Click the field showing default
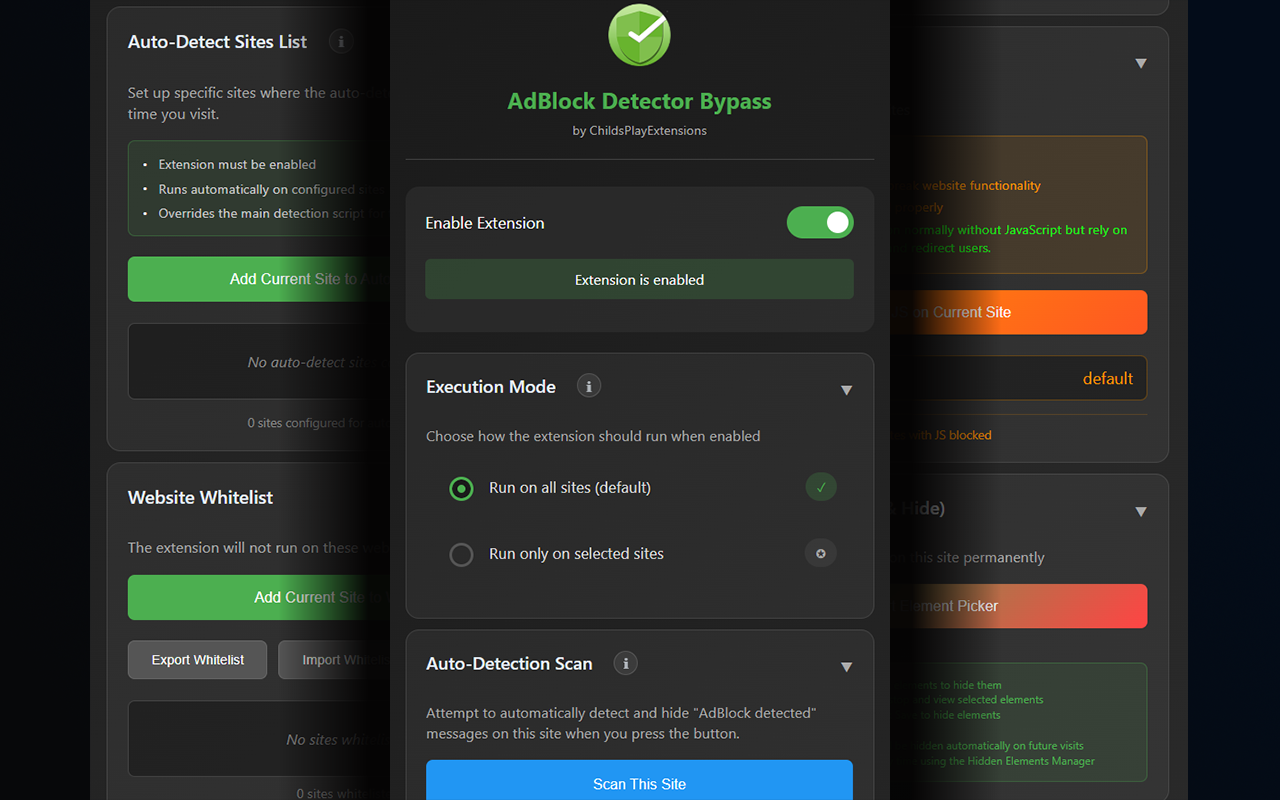The image size is (1280, 800). (x=1018, y=378)
